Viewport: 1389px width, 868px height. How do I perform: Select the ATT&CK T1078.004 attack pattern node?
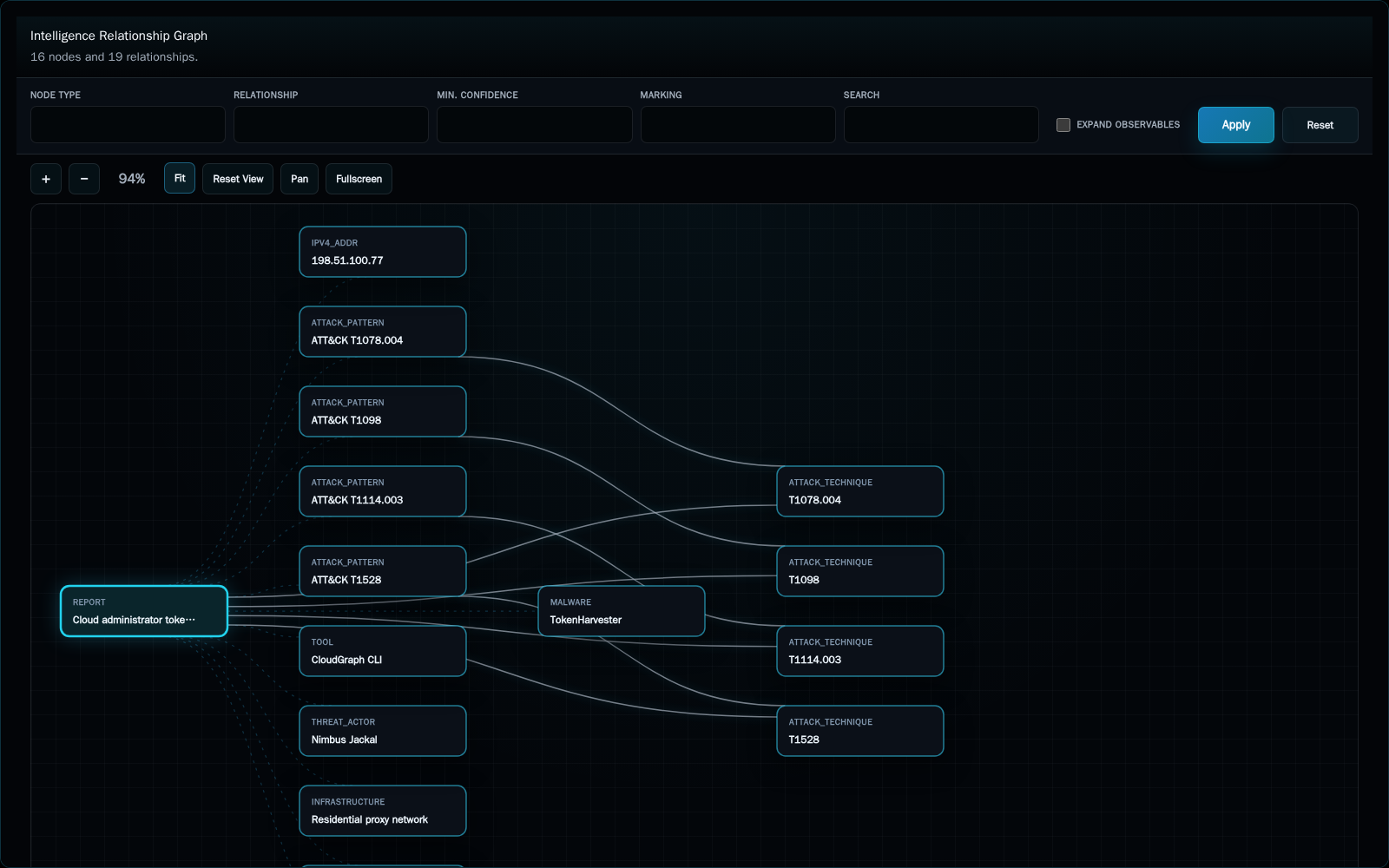[x=383, y=332]
